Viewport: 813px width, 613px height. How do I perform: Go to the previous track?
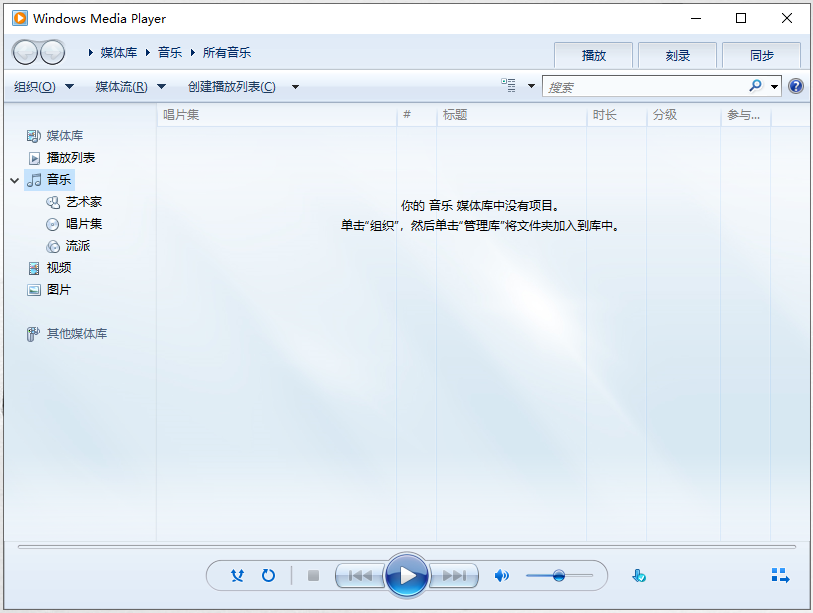[x=360, y=576]
